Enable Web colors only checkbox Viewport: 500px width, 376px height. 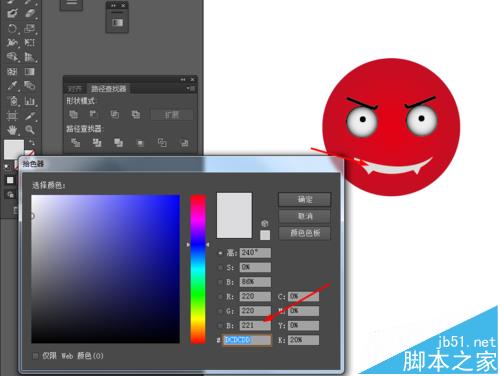[x=35, y=356]
